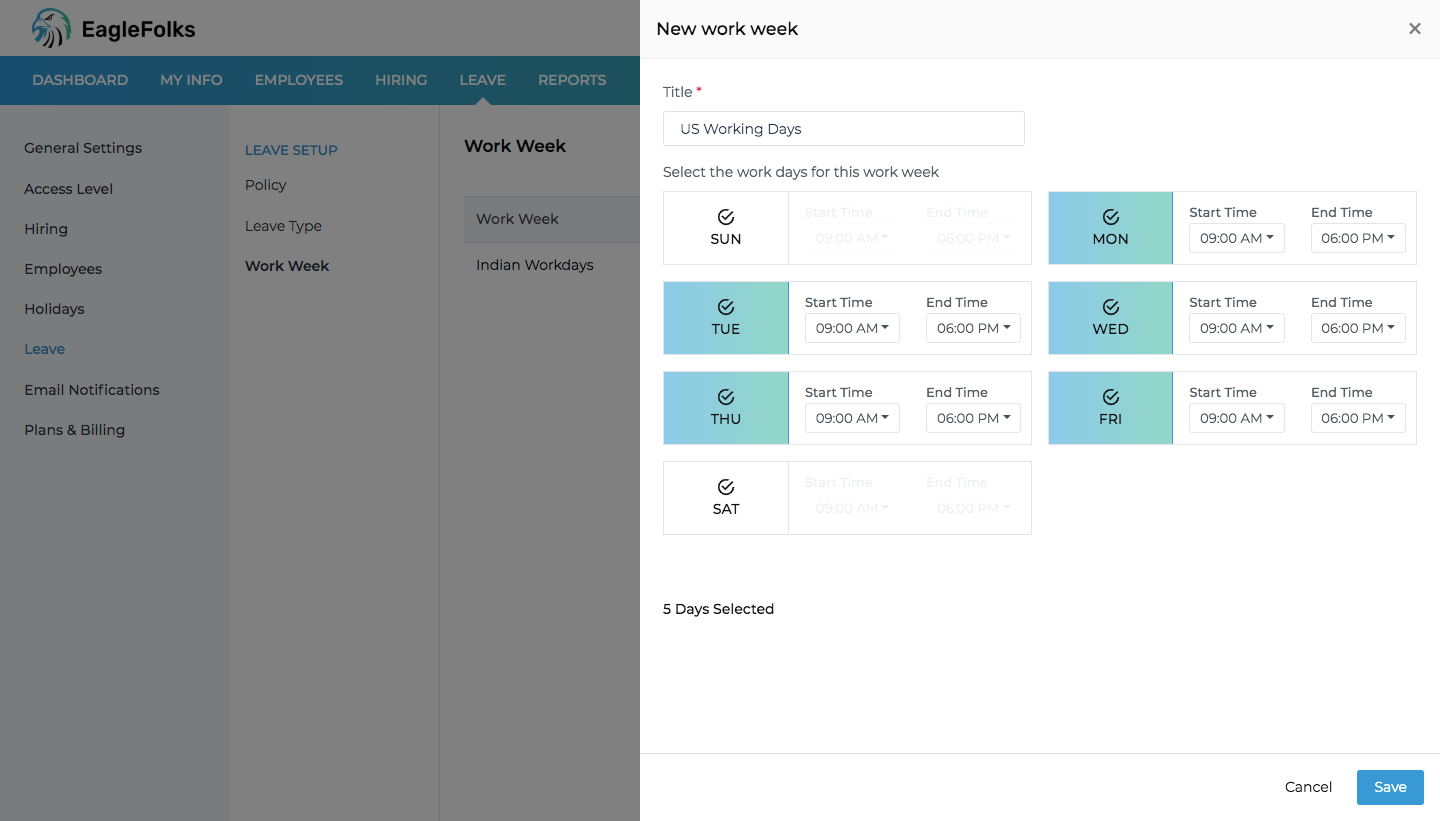Open TUE End Time dropdown
Screen dimensions: 1440x821
point(973,328)
